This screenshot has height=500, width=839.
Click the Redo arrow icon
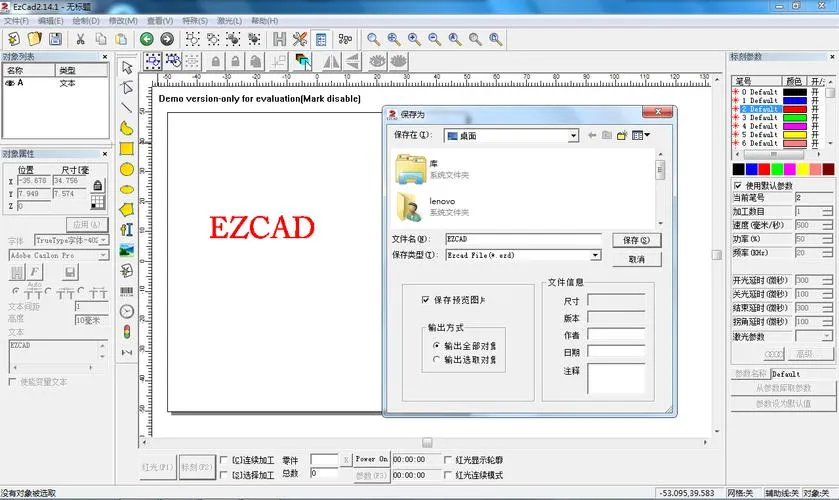click(x=167, y=39)
